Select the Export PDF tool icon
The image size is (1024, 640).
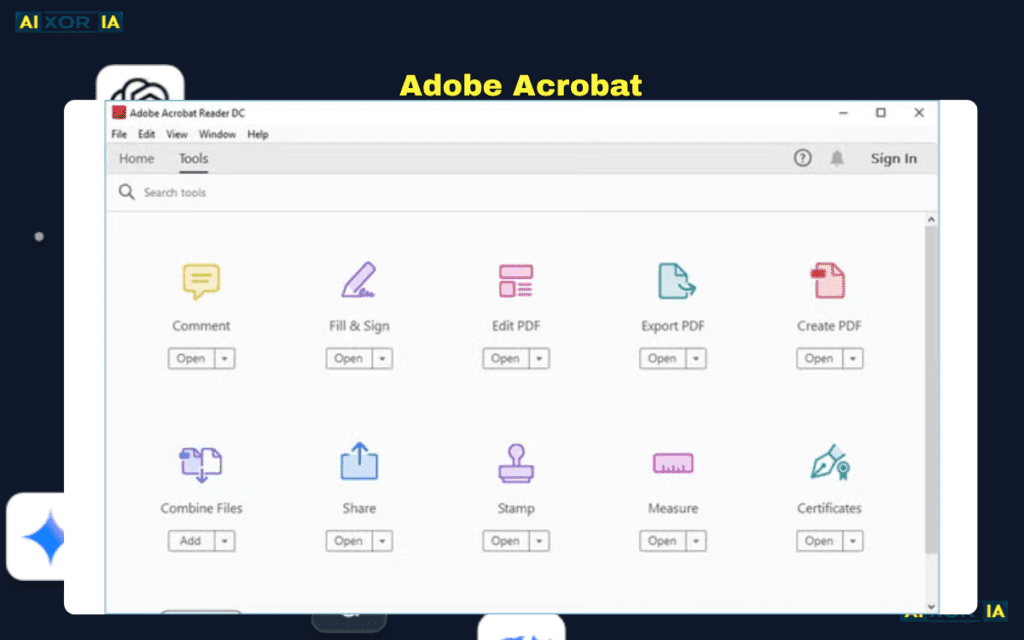(672, 280)
